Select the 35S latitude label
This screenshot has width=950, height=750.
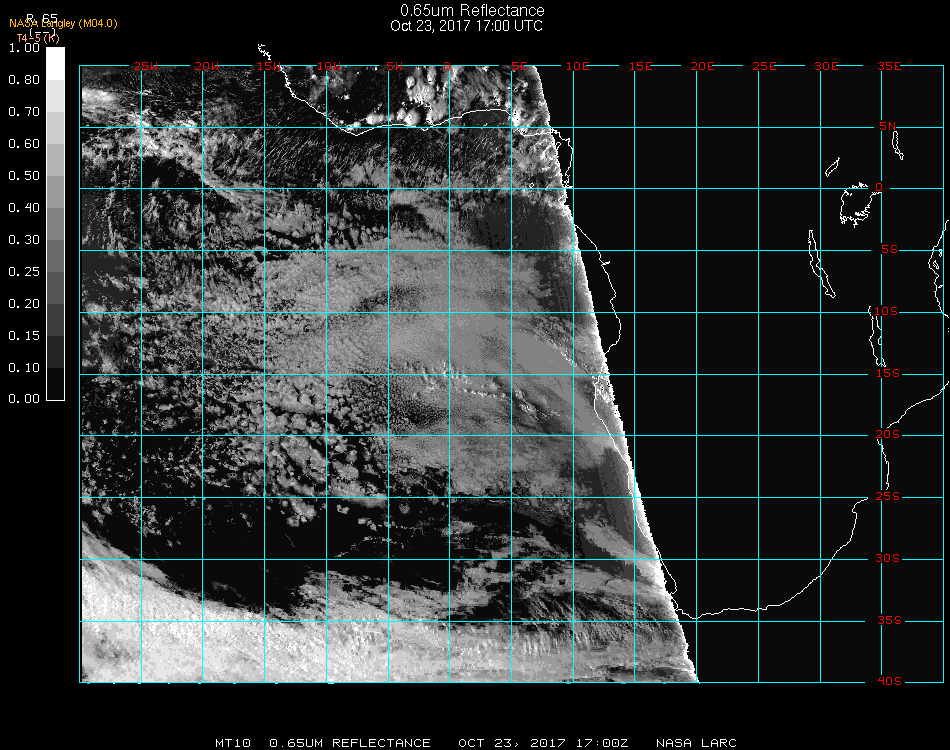click(x=889, y=620)
